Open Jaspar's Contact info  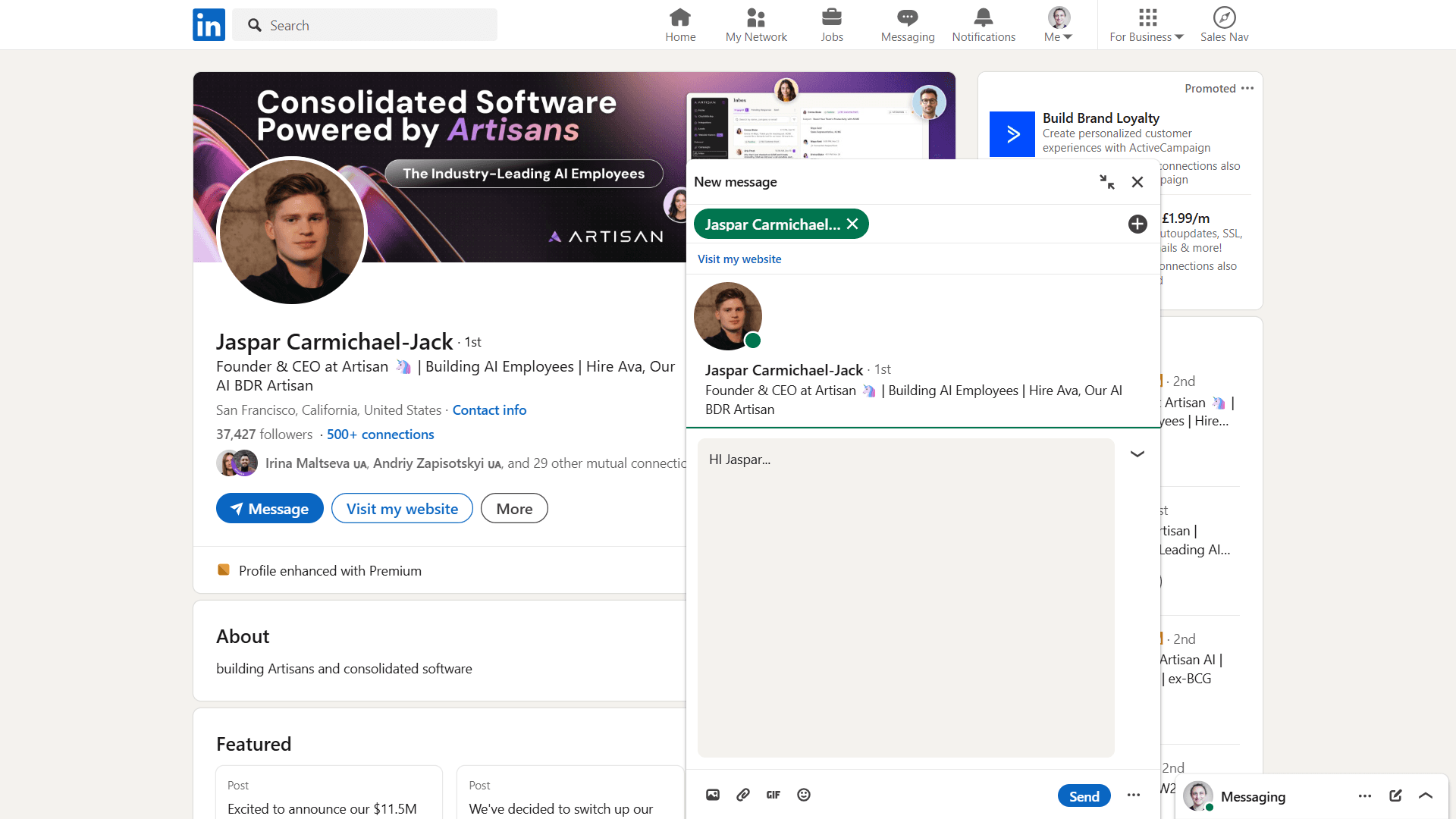pos(489,409)
